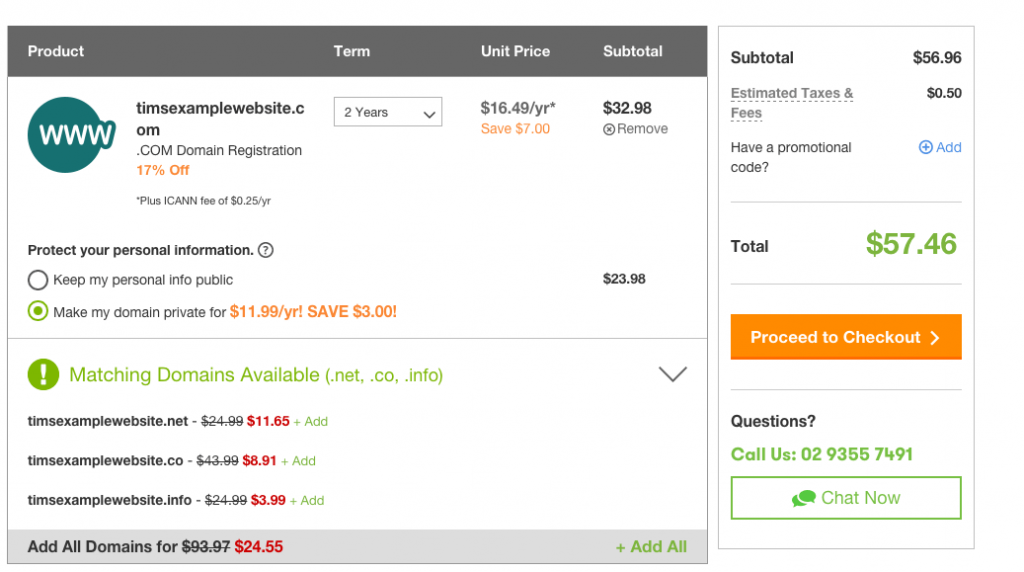Click the chat bubbles icon in Chat Now
The width and height of the screenshot is (1024, 572).
coord(803,499)
